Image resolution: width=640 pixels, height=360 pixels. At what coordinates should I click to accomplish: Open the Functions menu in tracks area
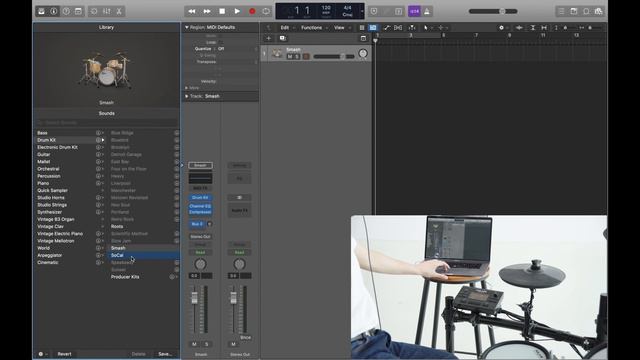[x=311, y=28]
